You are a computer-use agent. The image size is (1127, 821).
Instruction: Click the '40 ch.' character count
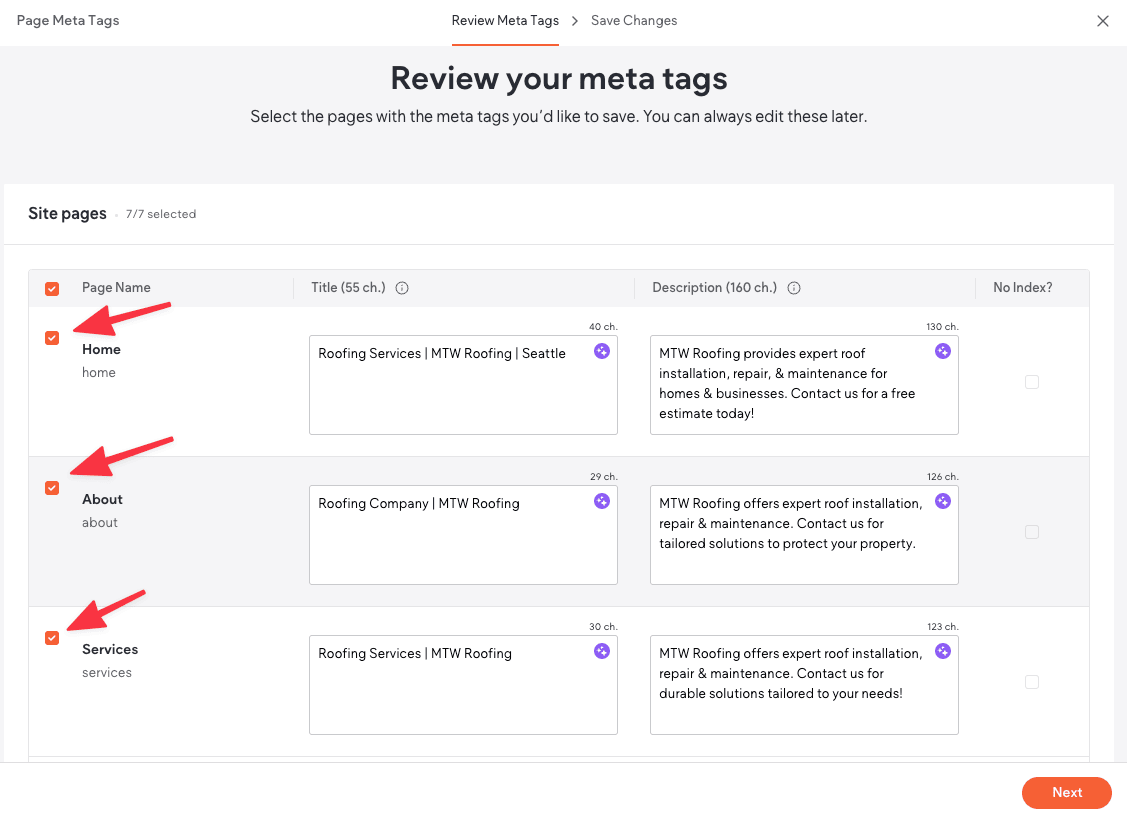[x=603, y=326]
